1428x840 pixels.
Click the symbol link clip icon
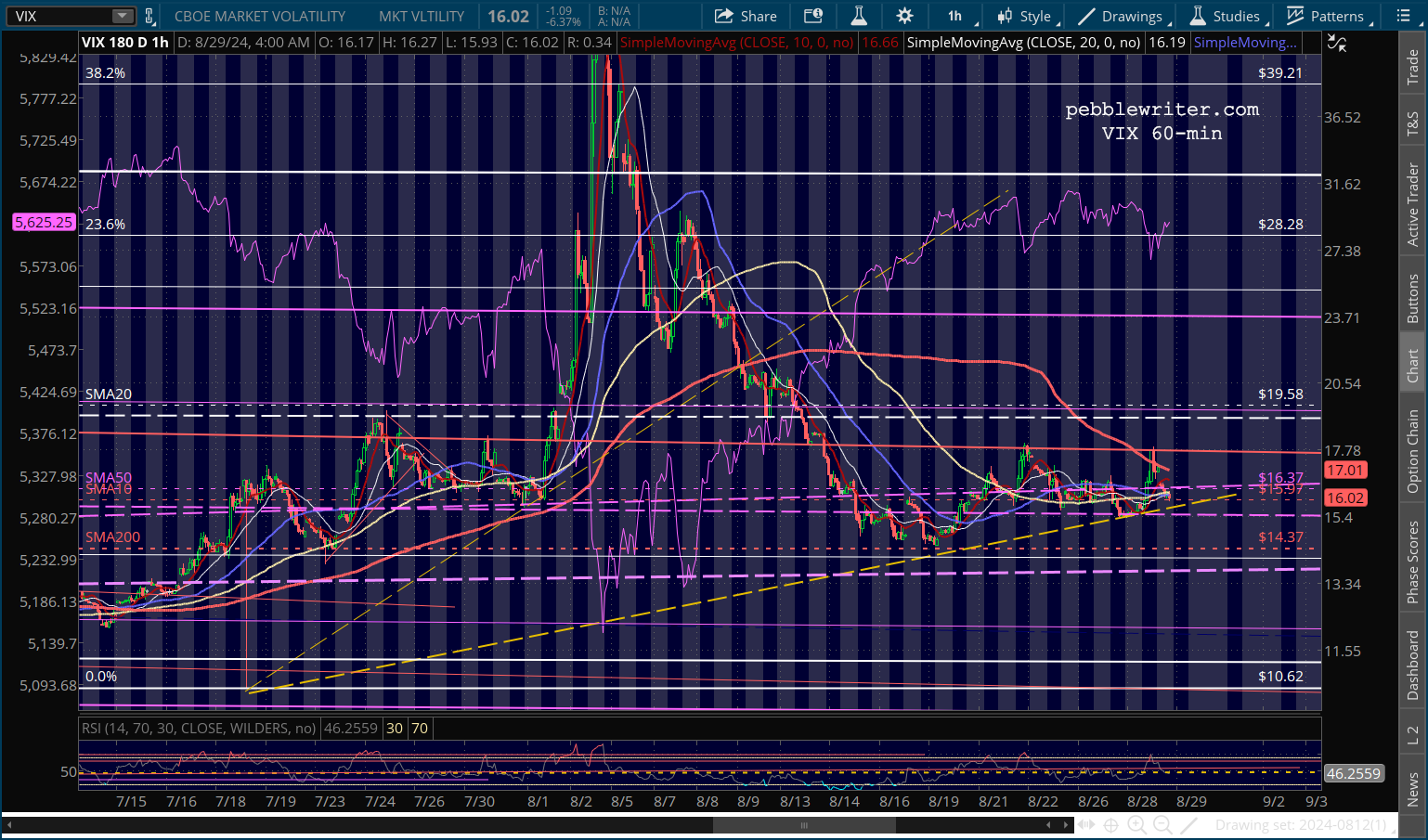149,16
